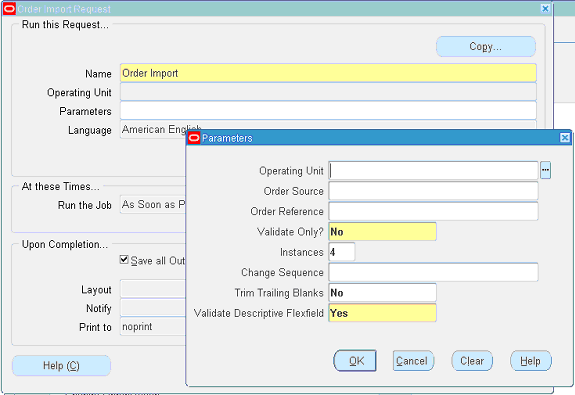Click the Oracle icon in Order Import Request title bar

(x=9, y=9)
